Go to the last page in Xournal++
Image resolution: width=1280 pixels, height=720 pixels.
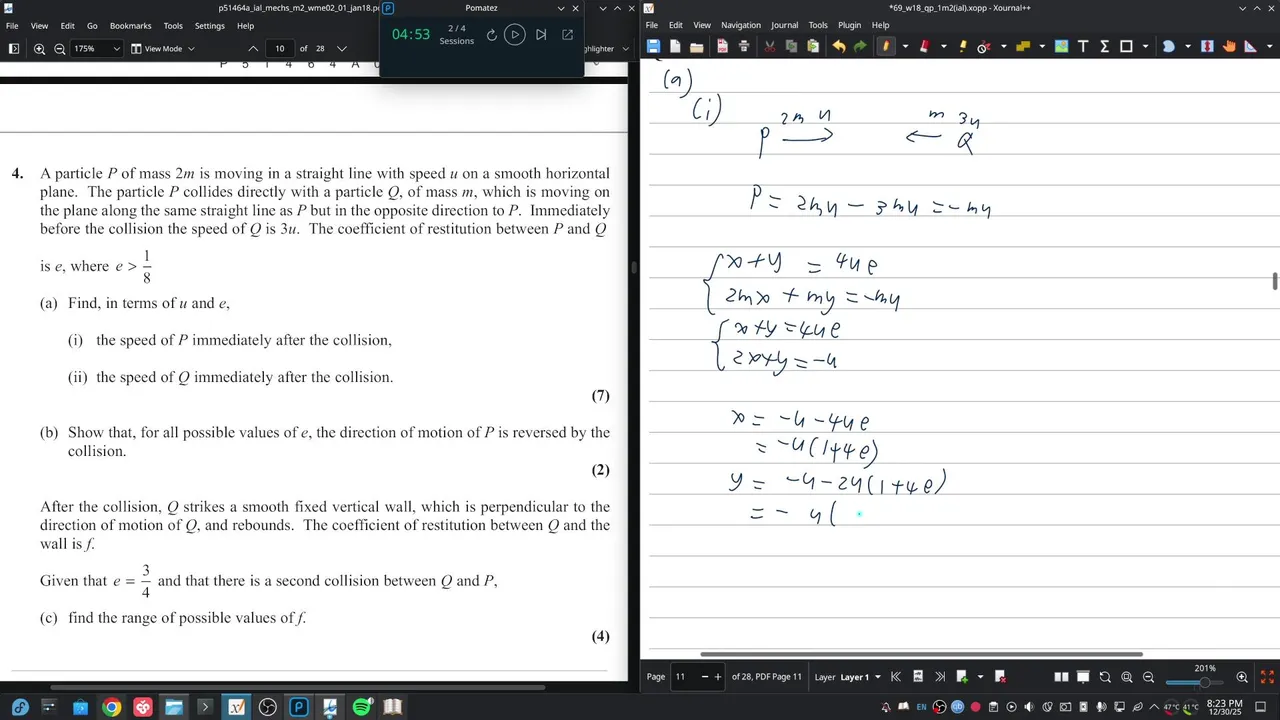click(940, 677)
